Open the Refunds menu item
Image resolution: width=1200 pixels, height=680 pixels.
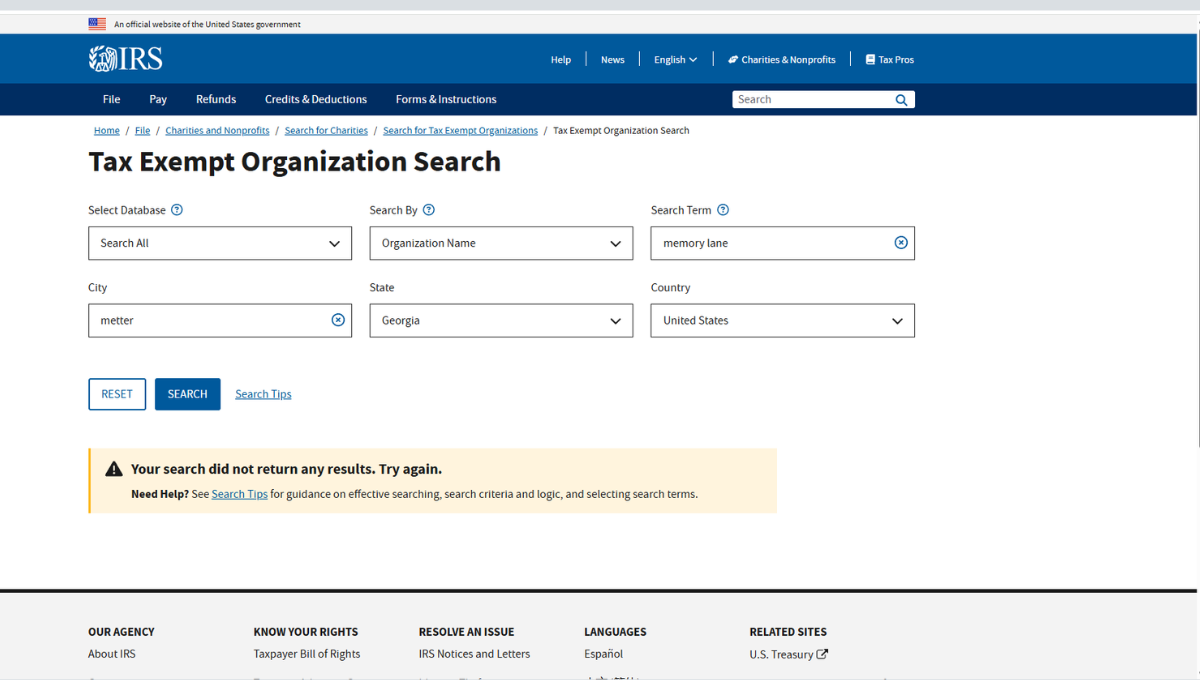216,99
